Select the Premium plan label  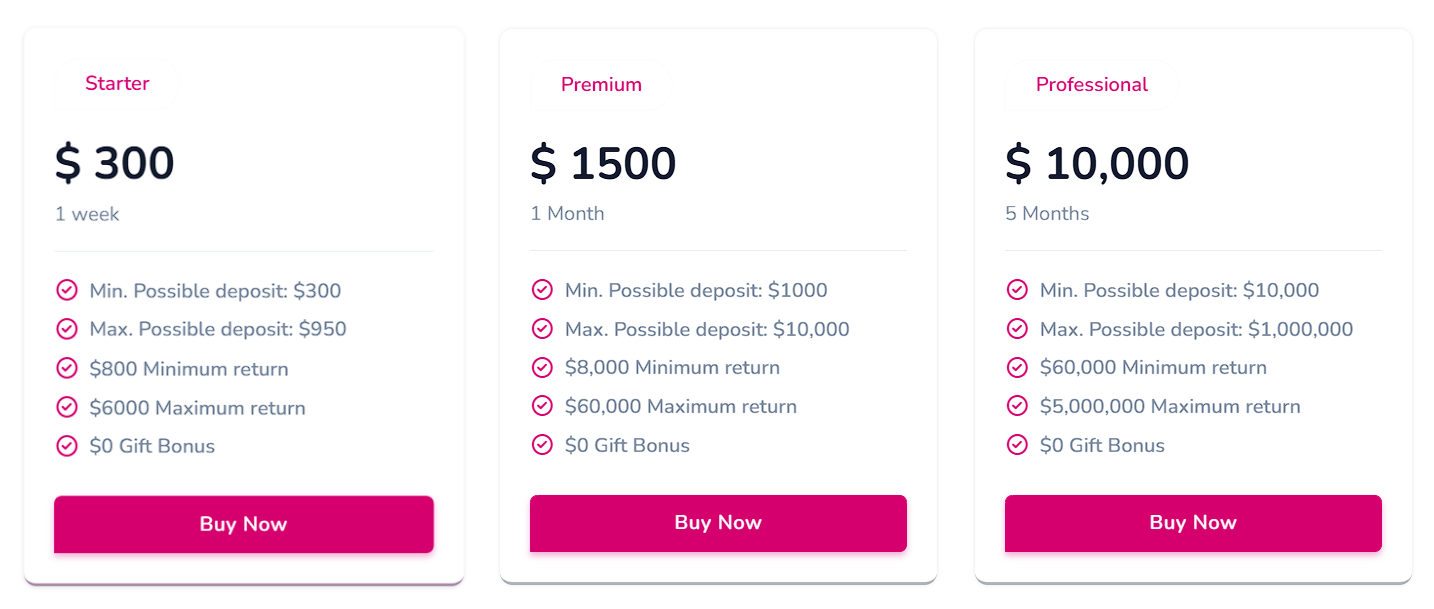tap(601, 85)
